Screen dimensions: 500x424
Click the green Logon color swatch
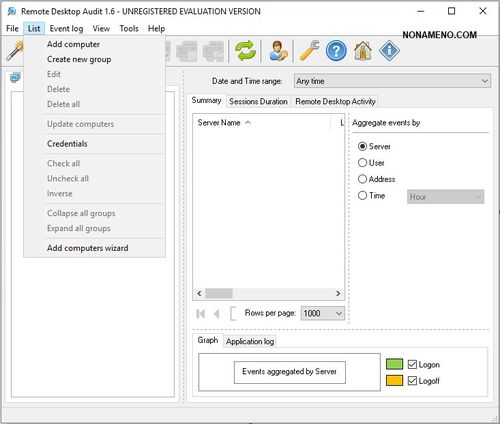[x=394, y=364]
